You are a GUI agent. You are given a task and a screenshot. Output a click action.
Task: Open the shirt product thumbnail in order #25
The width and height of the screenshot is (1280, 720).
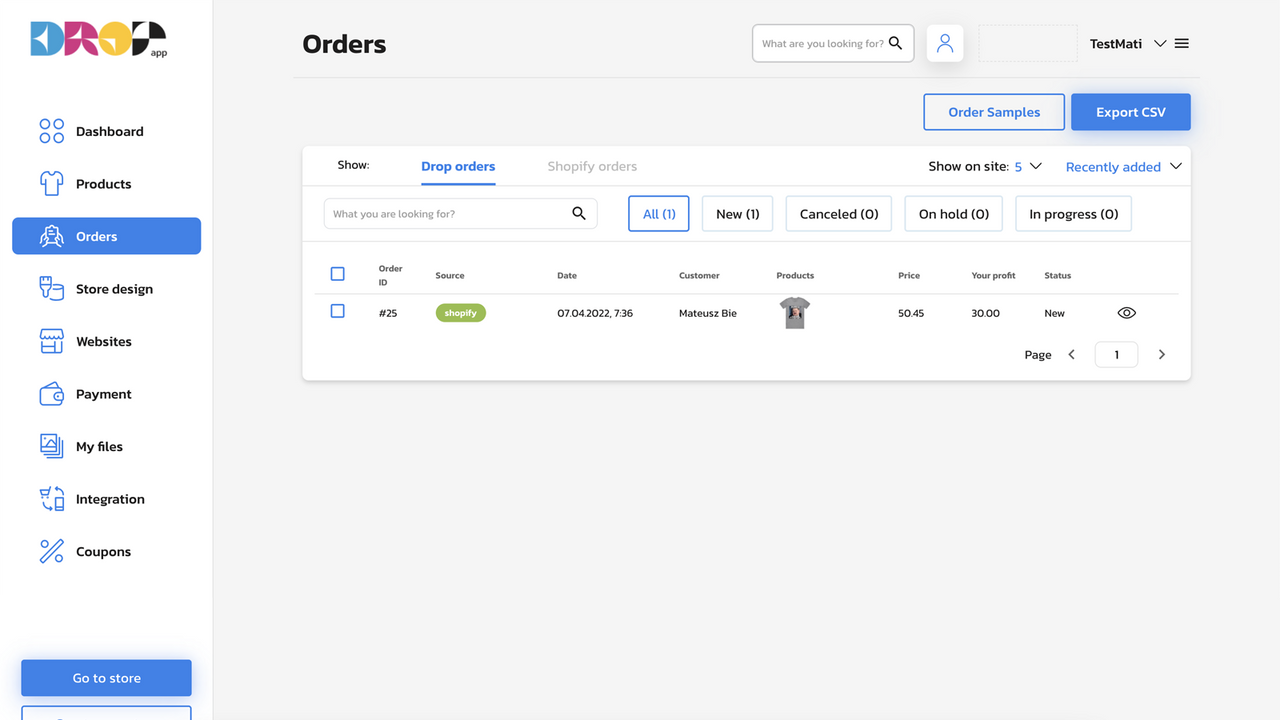click(794, 312)
